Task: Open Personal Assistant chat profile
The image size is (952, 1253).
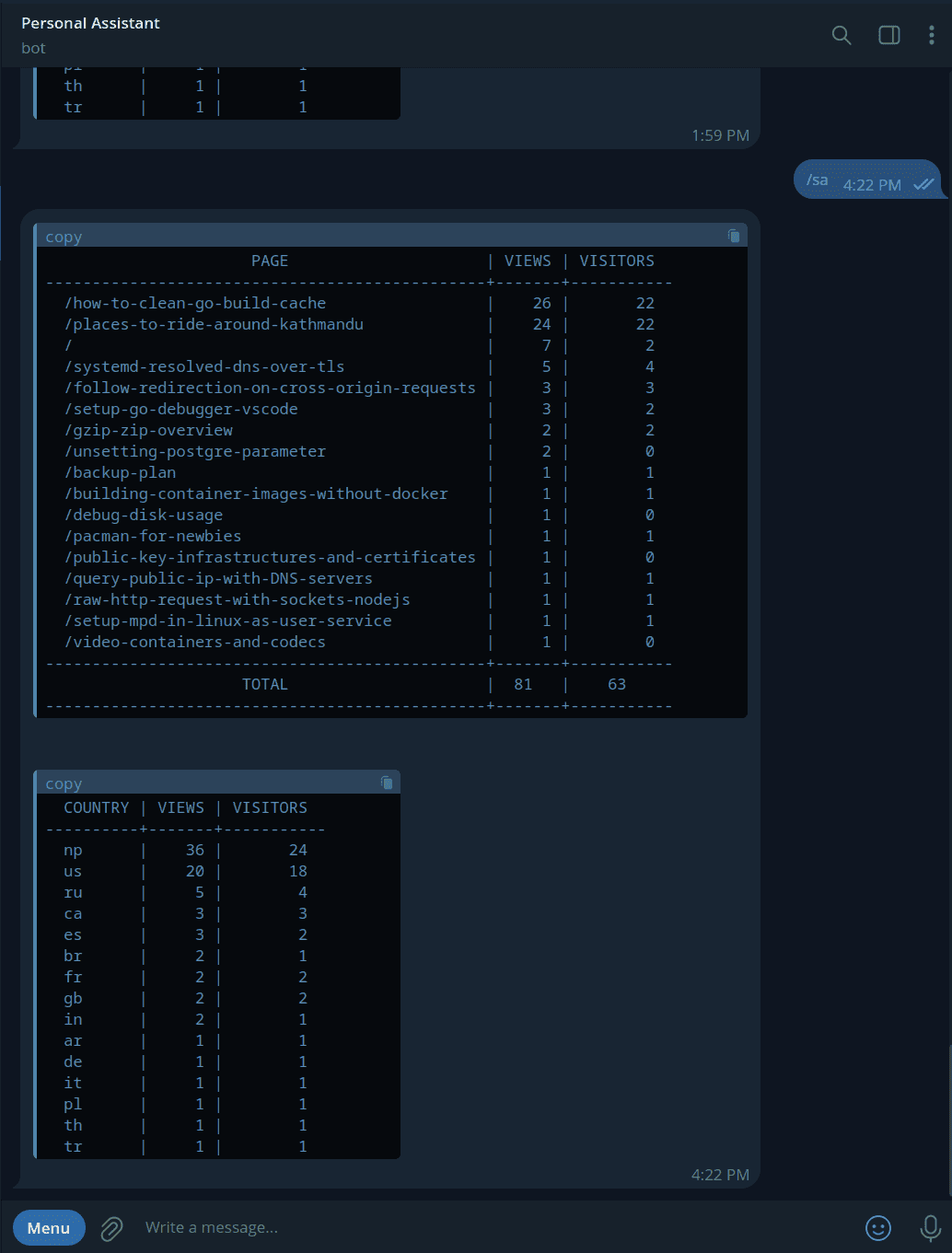Action: pos(90,34)
